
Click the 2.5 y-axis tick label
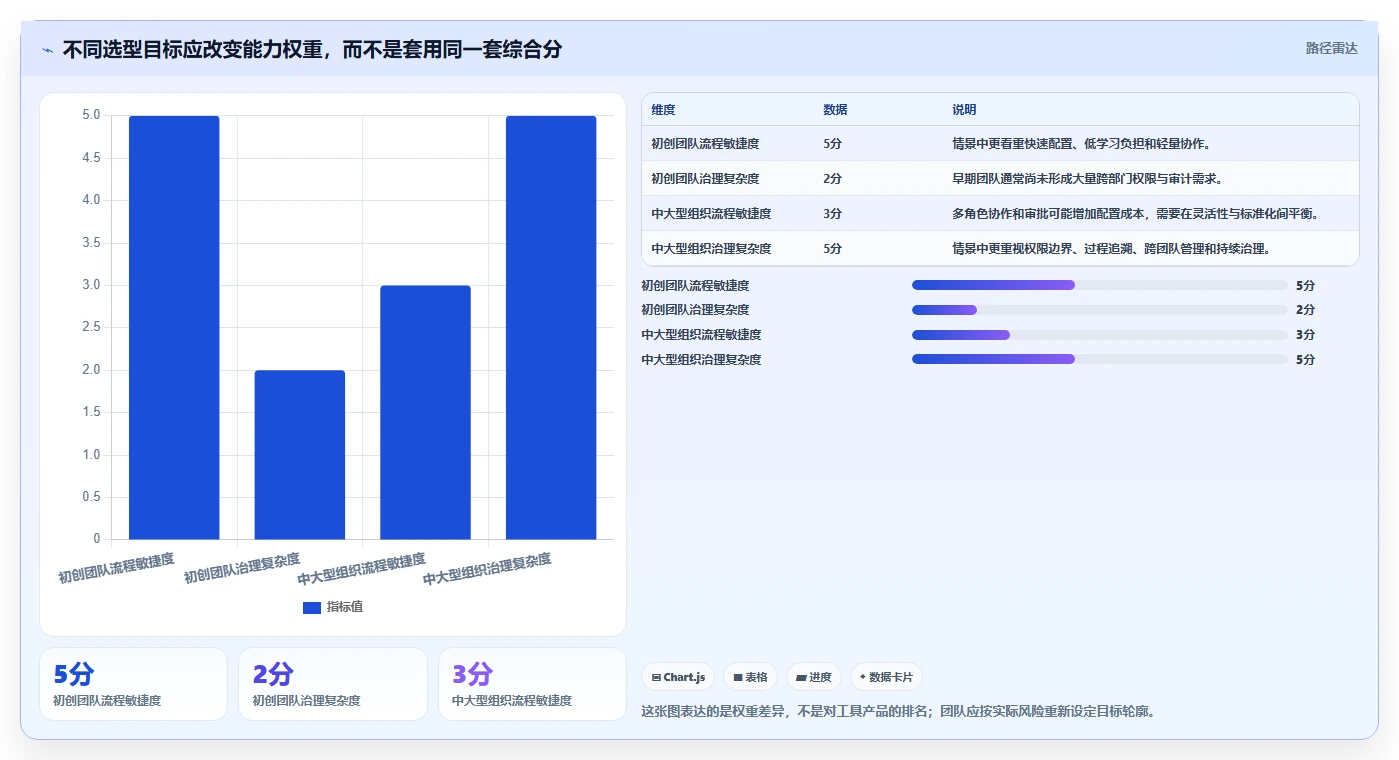coord(91,327)
